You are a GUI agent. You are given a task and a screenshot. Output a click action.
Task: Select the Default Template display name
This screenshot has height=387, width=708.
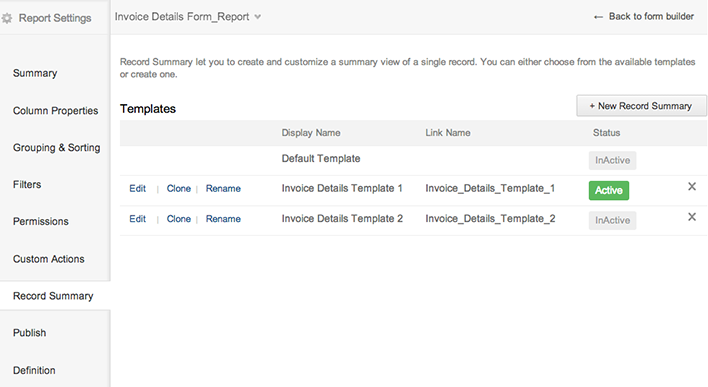point(321,159)
